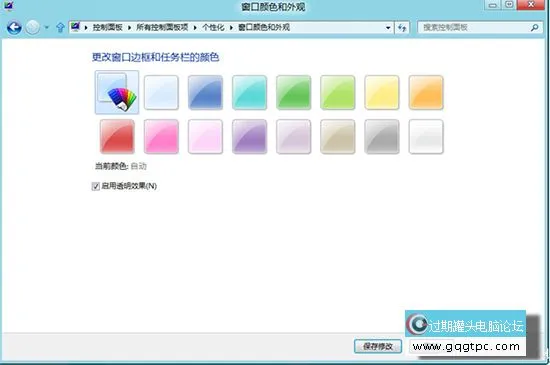
Task: Click the up-one-level arrow icon
Action: (60, 27)
